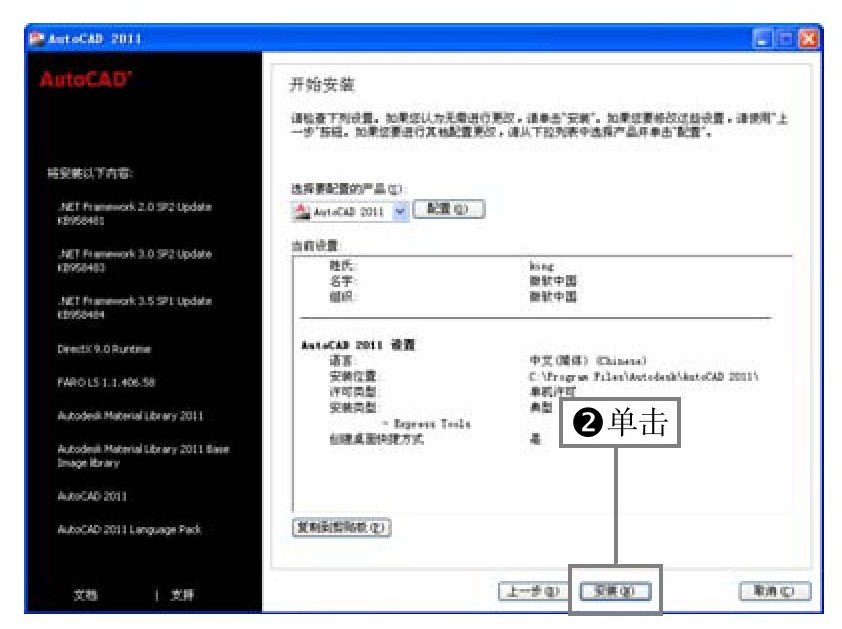The height and width of the screenshot is (629, 842).
Task: Minimize the AutoCAD 2011 installer window
Action: [x=762, y=39]
